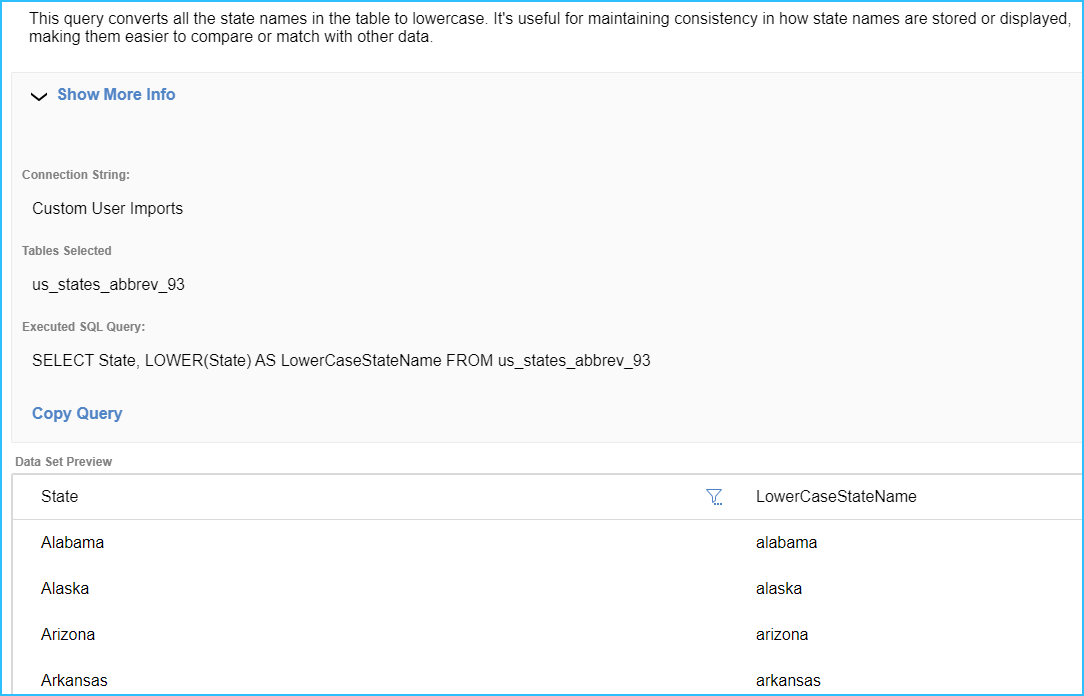The width and height of the screenshot is (1084, 696).
Task: Click the Executed SQL Query label
Action: [83, 327]
